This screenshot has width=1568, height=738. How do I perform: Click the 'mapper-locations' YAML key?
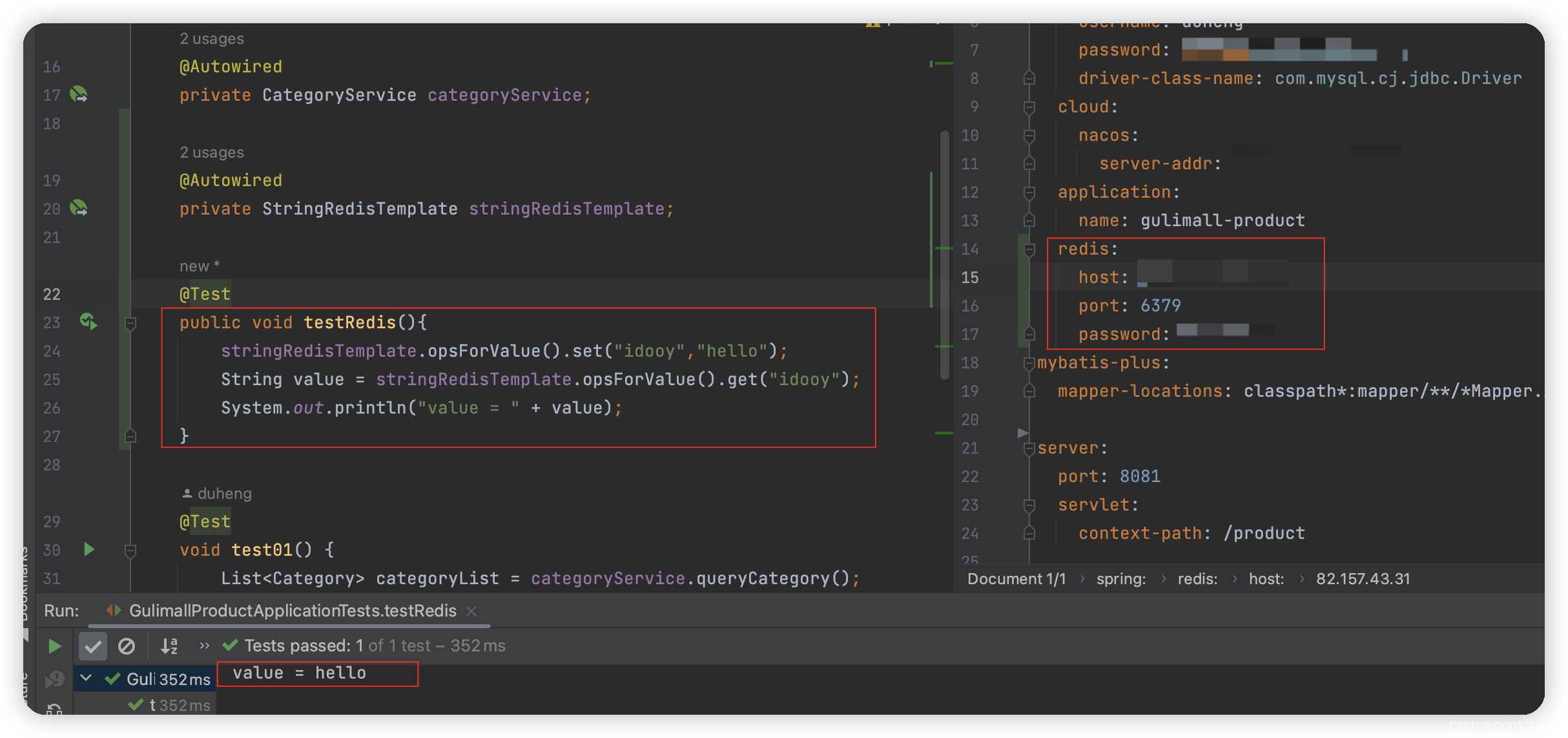click(x=1140, y=391)
